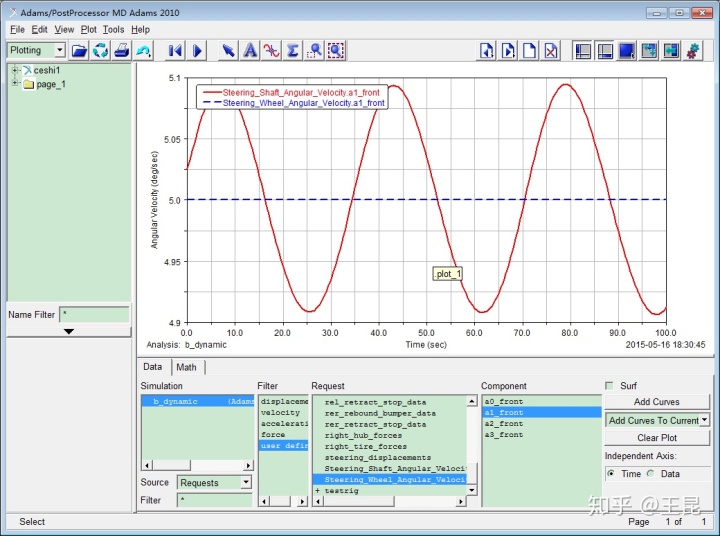720x536 pixels.
Task: Select the Time independent axis radio button
Action: point(610,474)
